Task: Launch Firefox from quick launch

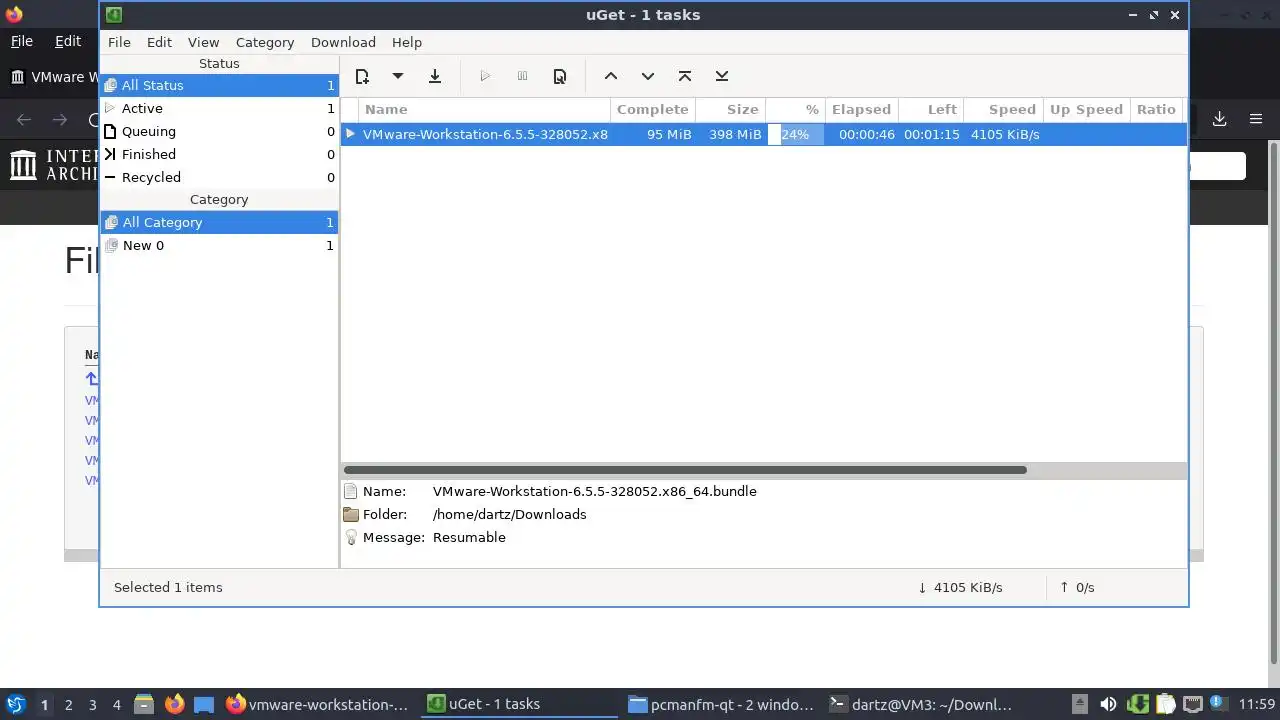Action: 174,704
